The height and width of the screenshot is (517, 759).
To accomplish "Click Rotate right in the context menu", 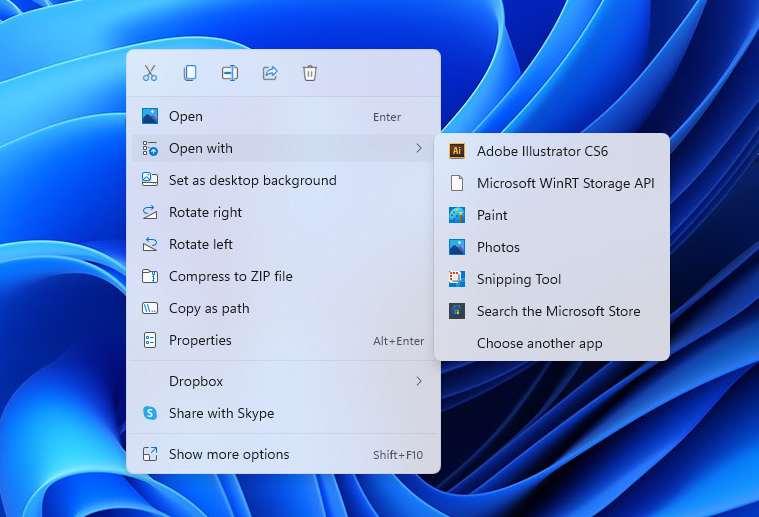I will click(x=205, y=213).
